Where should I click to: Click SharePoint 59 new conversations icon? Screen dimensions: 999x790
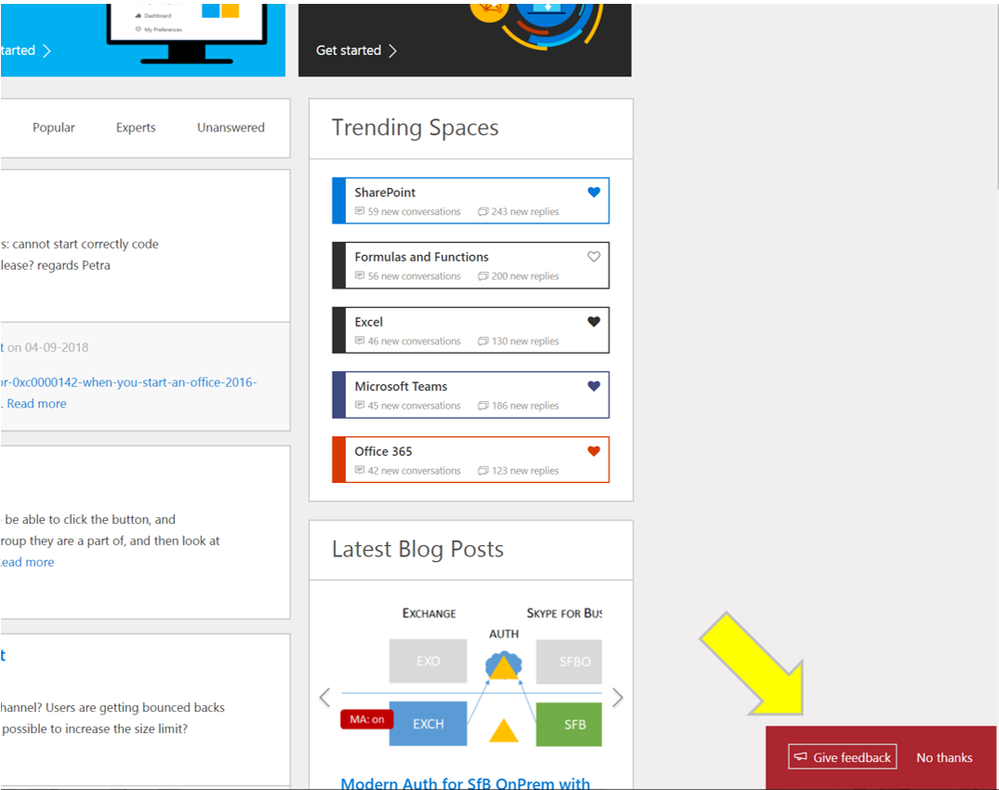(x=359, y=211)
